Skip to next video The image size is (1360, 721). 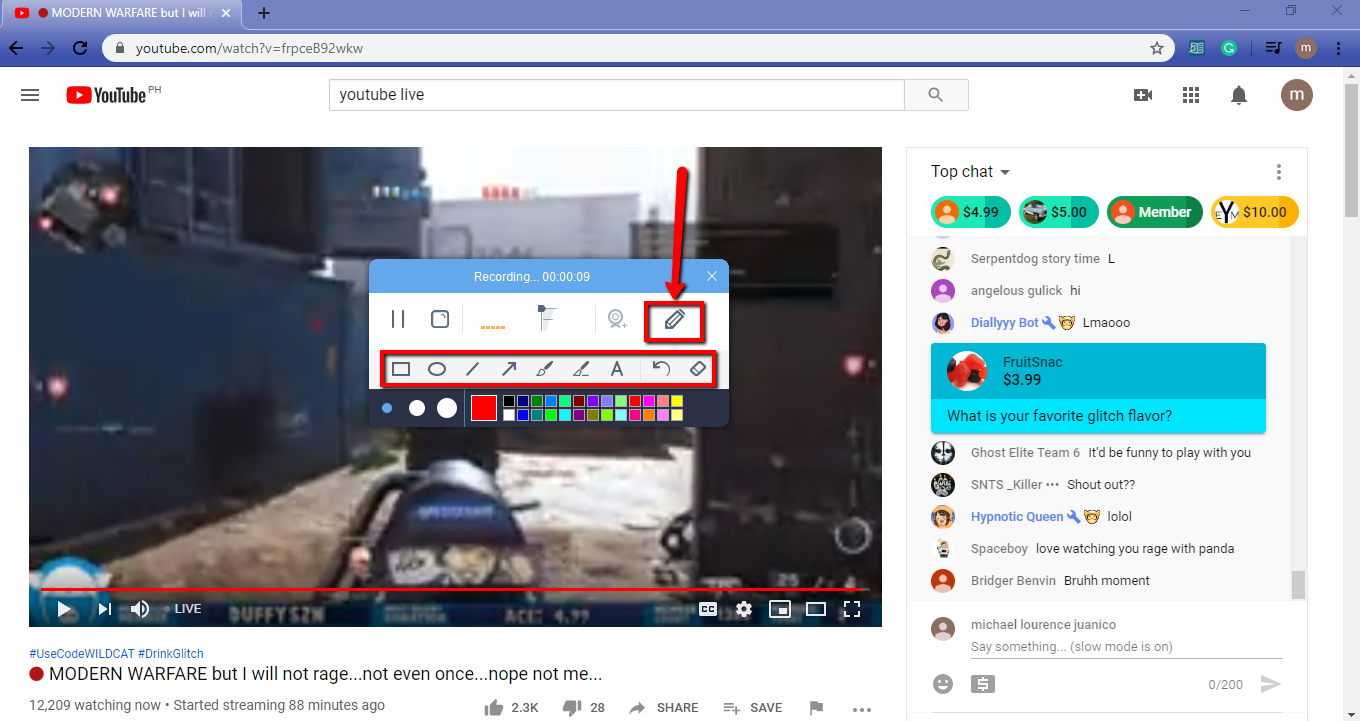pos(105,608)
